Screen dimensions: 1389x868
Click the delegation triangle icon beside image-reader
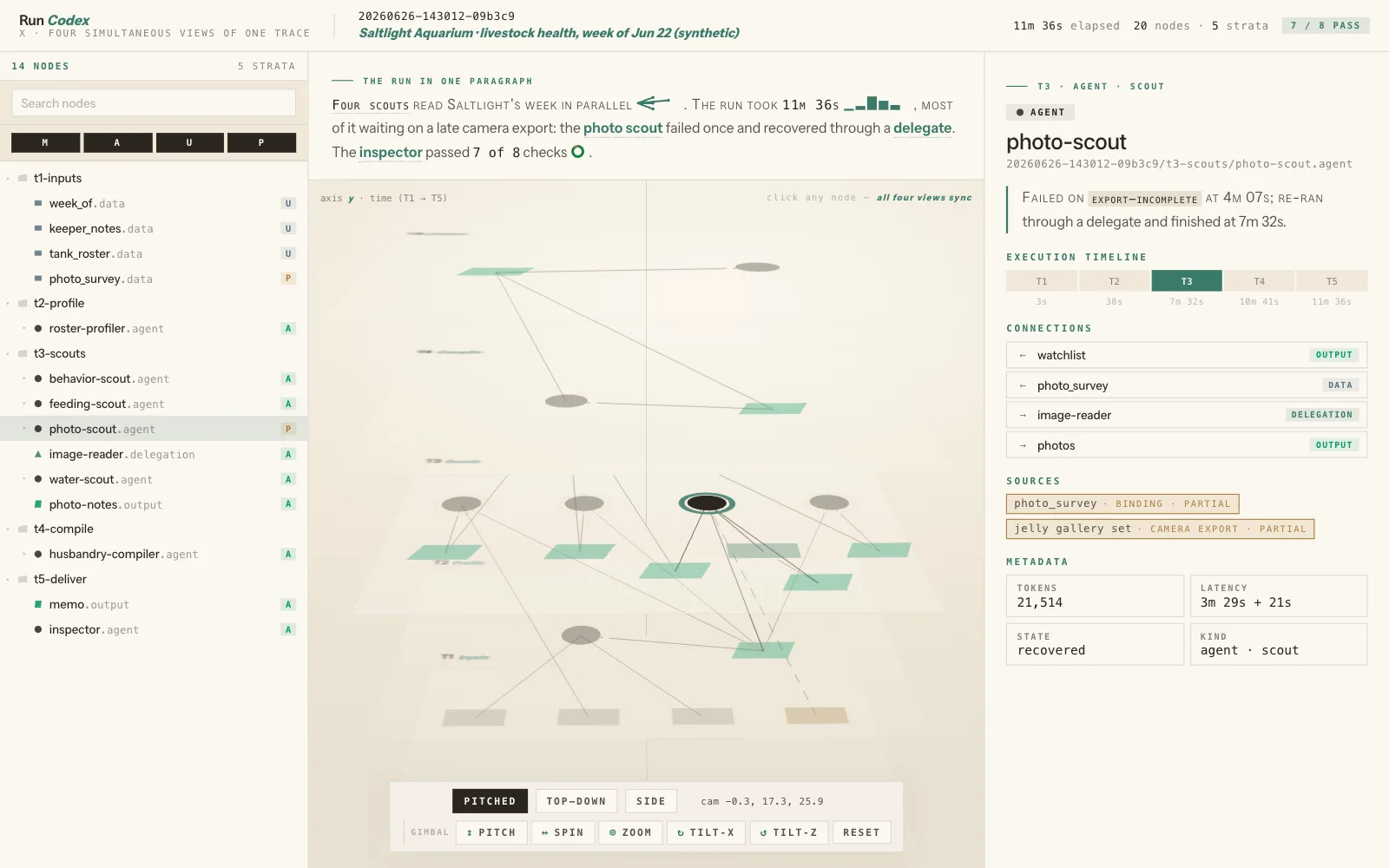[x=38, y=454]
